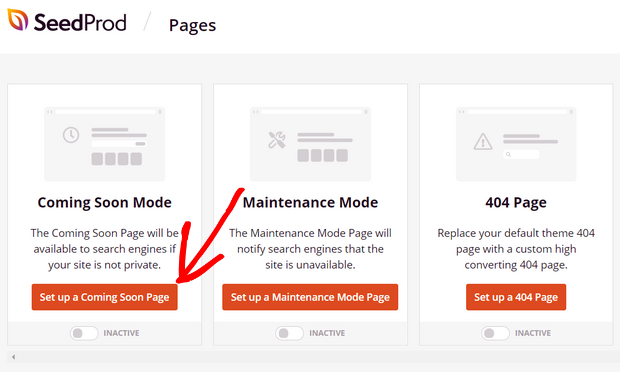Click the Coming Soon clock thumbnail
The width and height of the screenshot is (620, 372).
[x=104, y=144]
